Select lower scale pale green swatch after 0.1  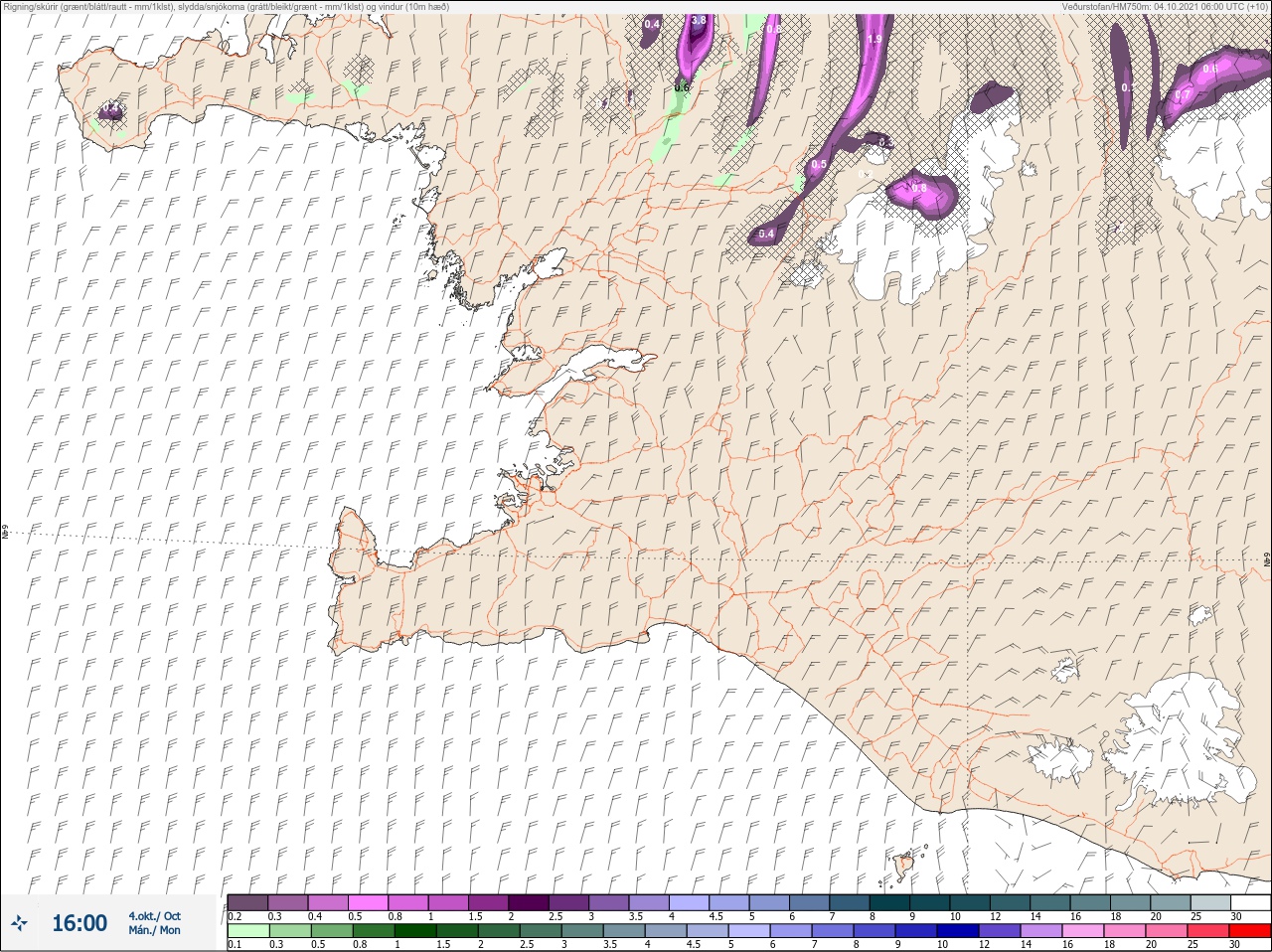tap(247, 931)
